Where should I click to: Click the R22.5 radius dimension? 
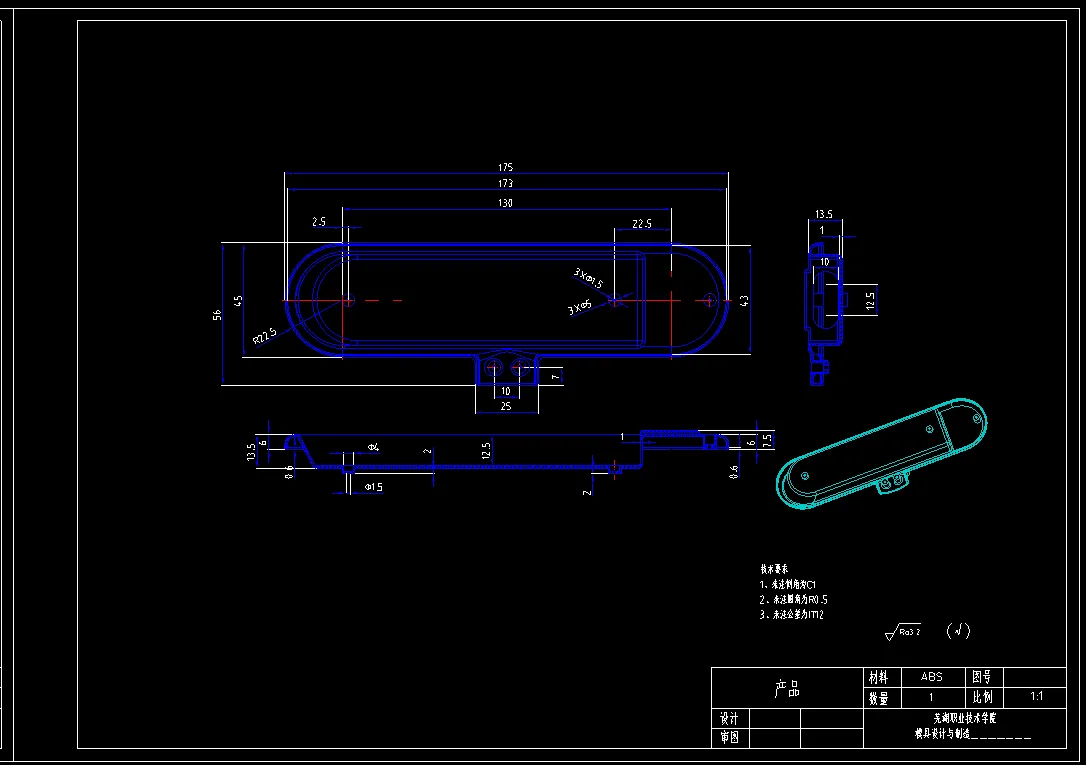point(265,336)
